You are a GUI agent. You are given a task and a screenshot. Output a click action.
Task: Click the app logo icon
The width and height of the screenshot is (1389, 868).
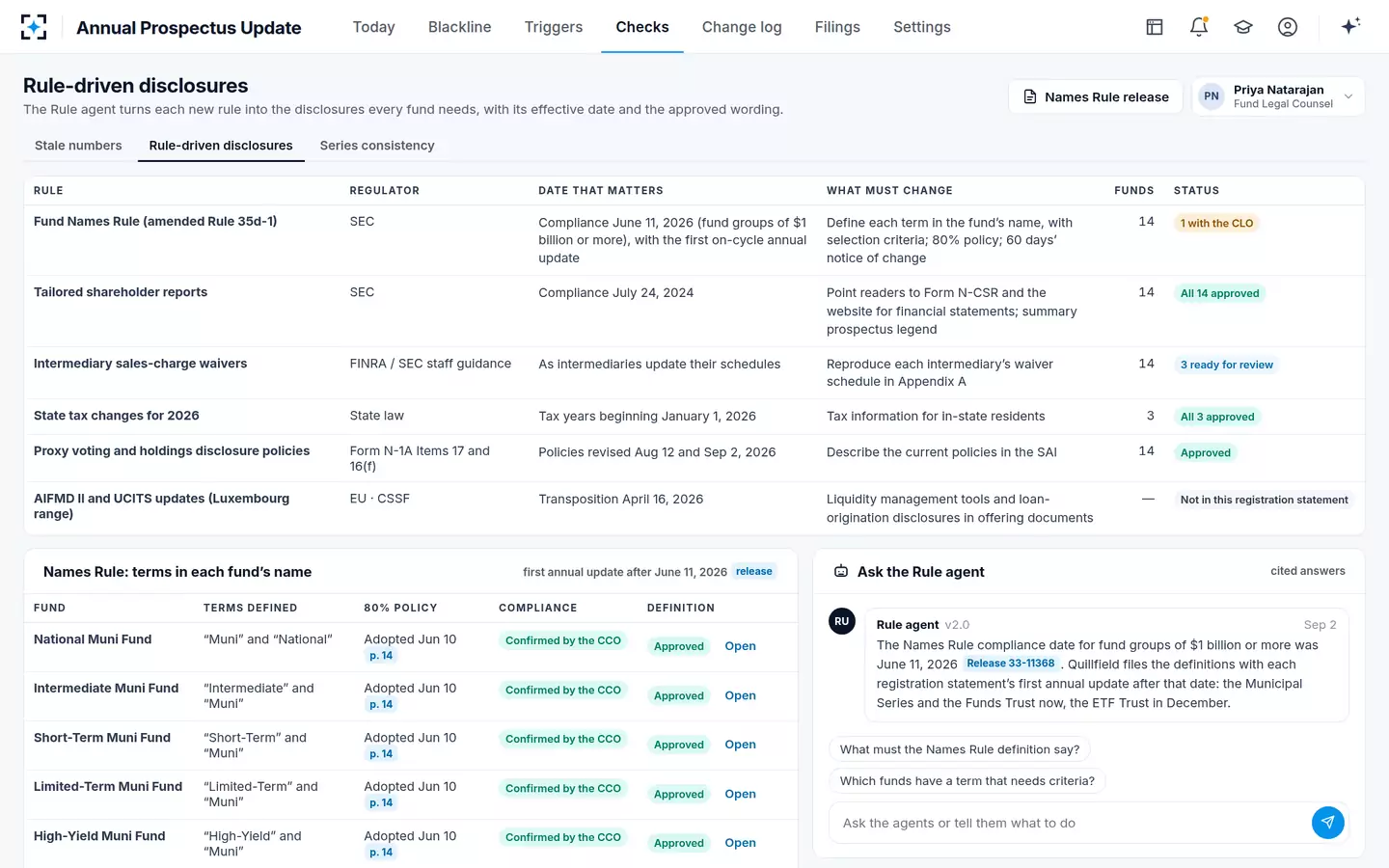(34, 27)
